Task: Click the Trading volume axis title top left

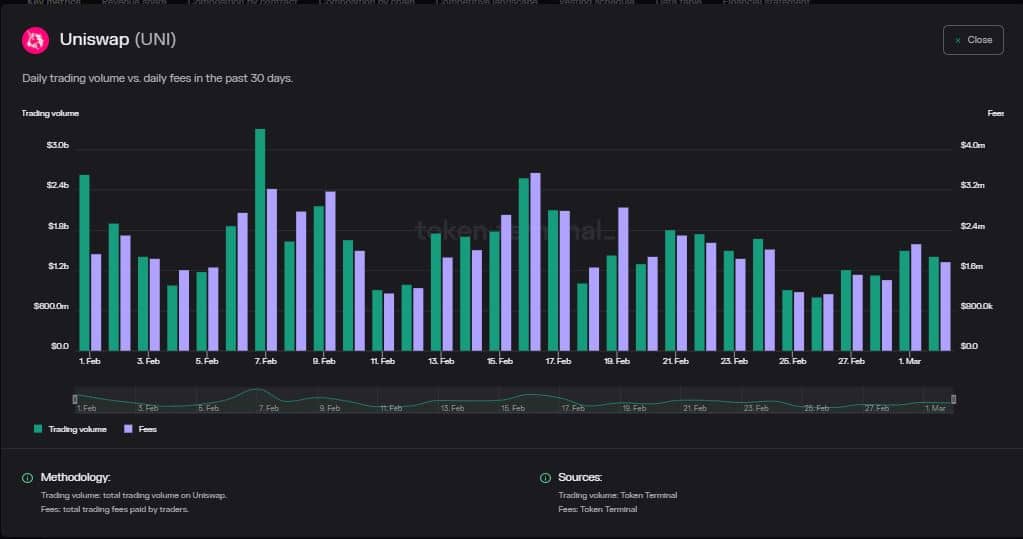Action: point(50,114)
